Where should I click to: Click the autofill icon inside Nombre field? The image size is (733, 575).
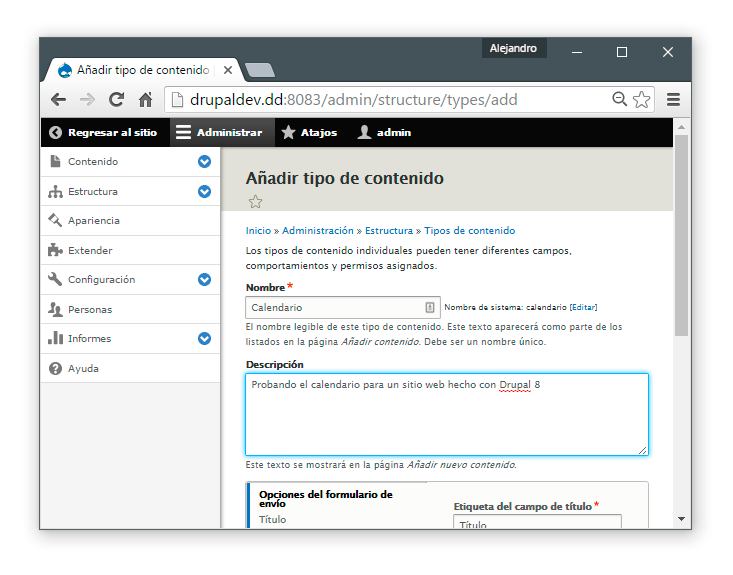430,308
